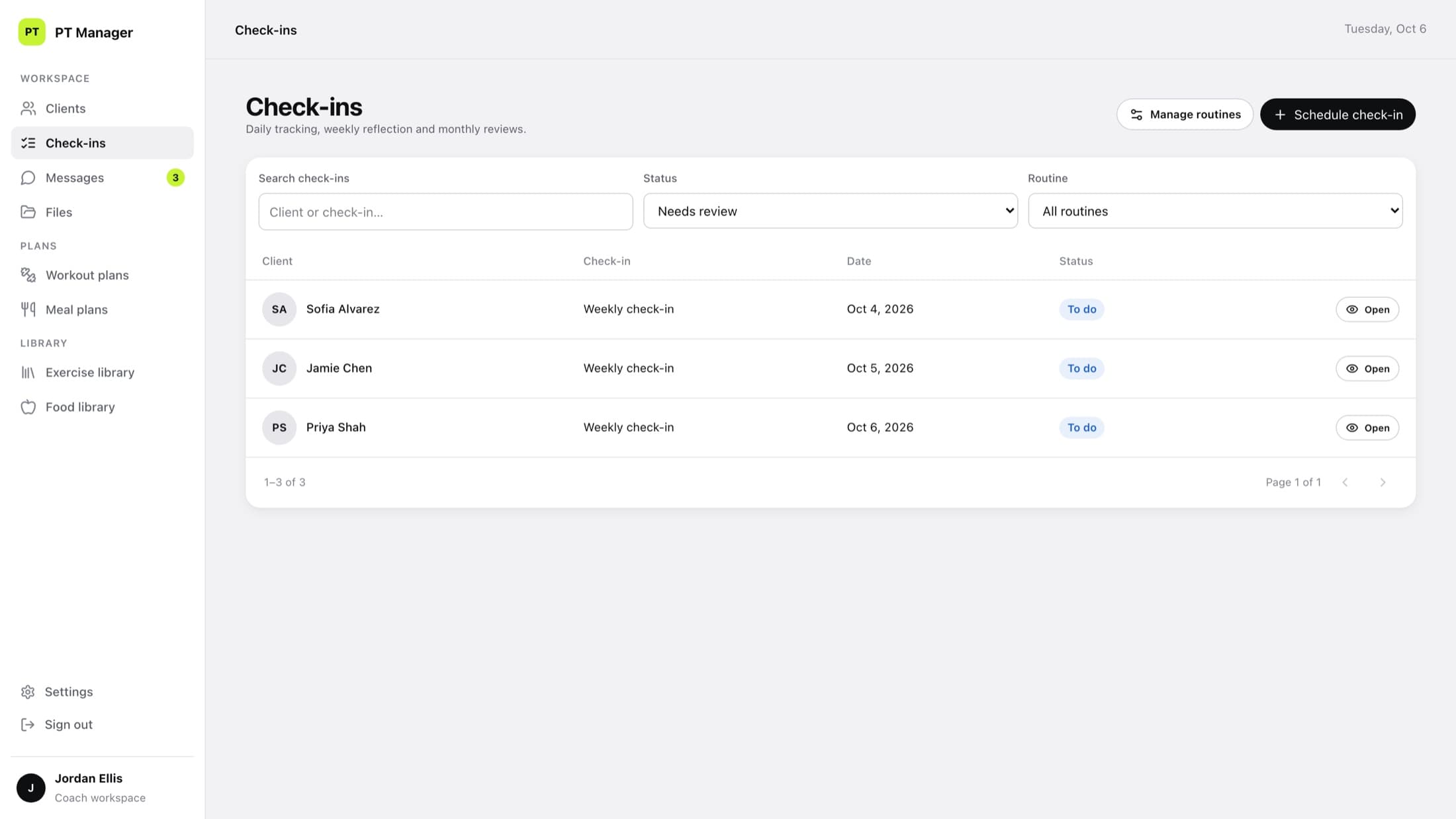This screenshot has height=819, width=1456.
Task: Click the Oct 6, 2026 date cell
Action: [x=880, y=428]
